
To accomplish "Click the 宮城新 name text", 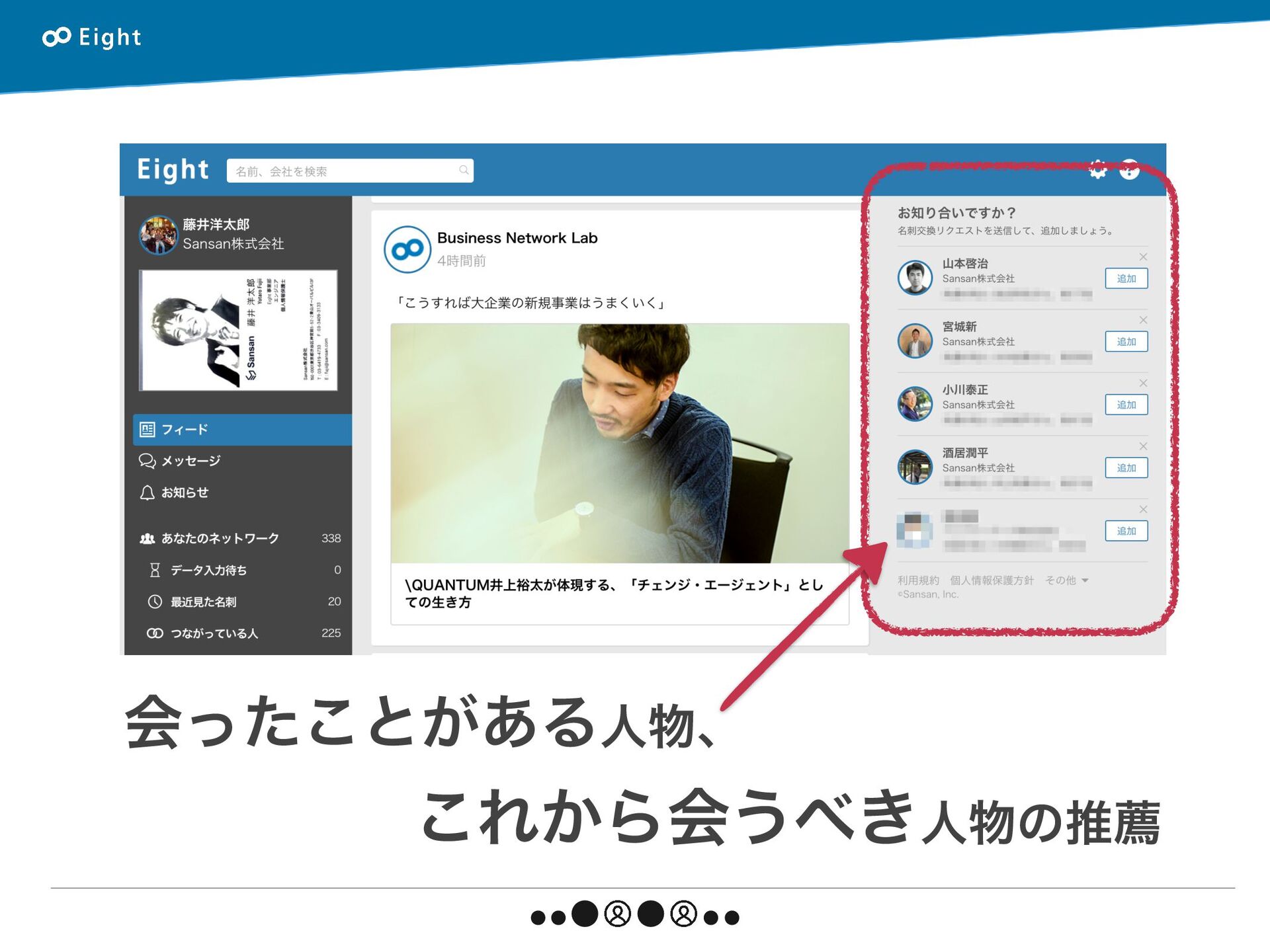I will (959, 327).
